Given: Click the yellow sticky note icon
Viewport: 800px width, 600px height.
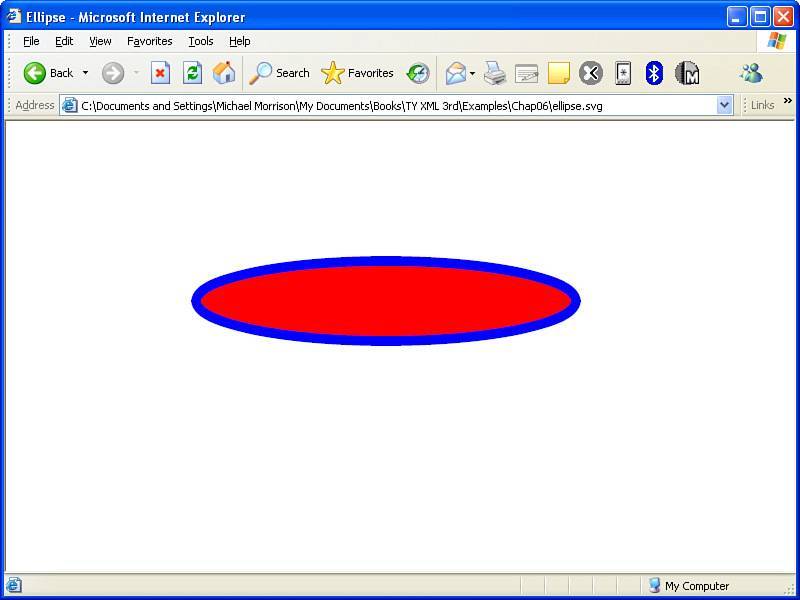Looking at the screenshot, I should 559,73.
